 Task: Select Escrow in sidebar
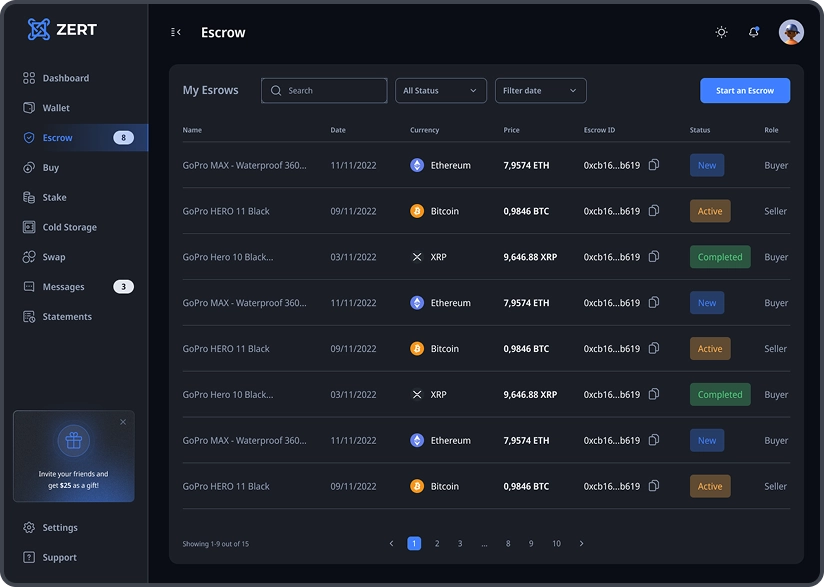pos(77,138)
